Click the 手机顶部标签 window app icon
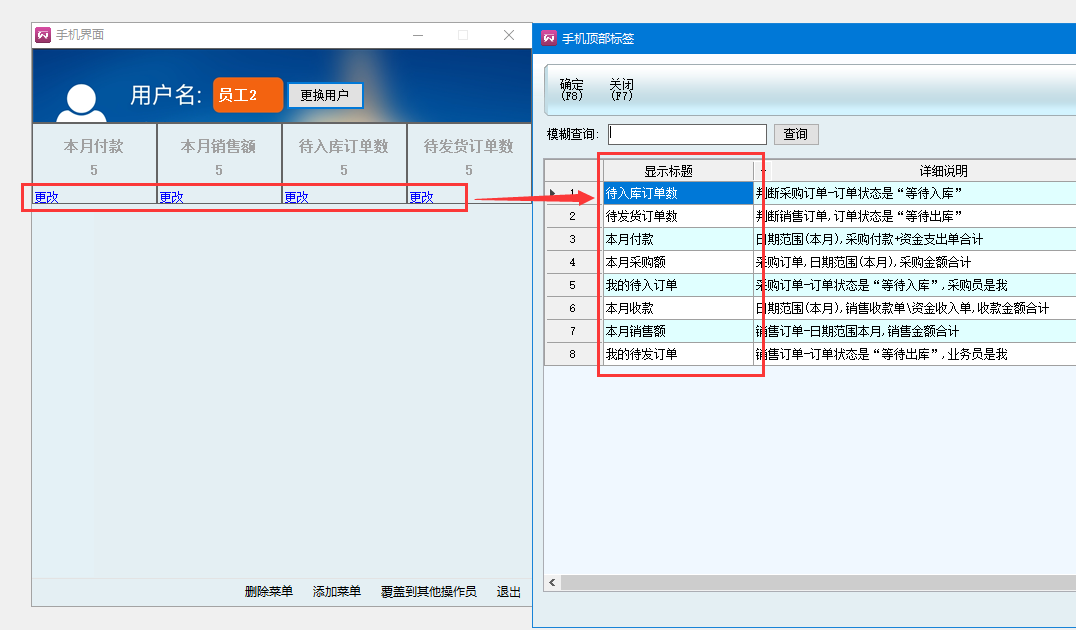 [x=549, y=39]
